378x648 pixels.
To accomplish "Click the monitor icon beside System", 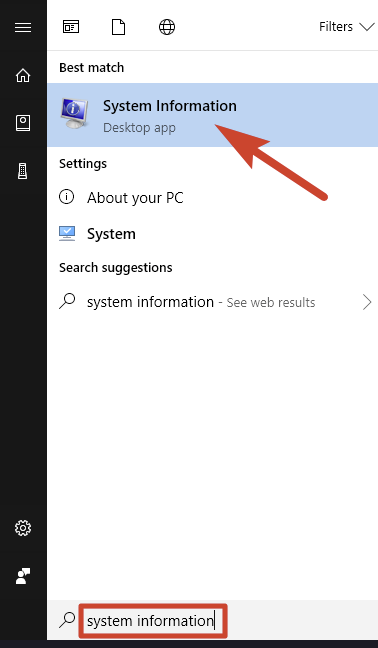I will 67,233.
